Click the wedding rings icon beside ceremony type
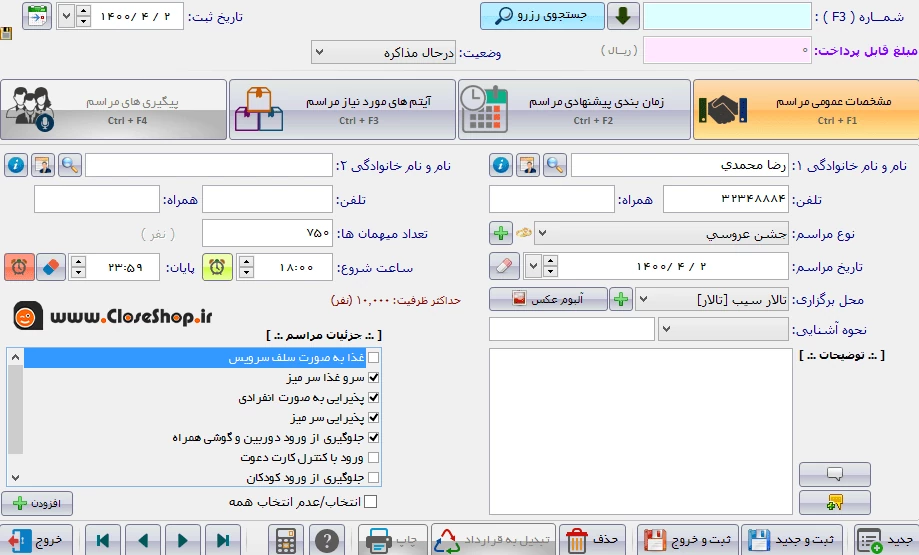 tap(524, 233)
